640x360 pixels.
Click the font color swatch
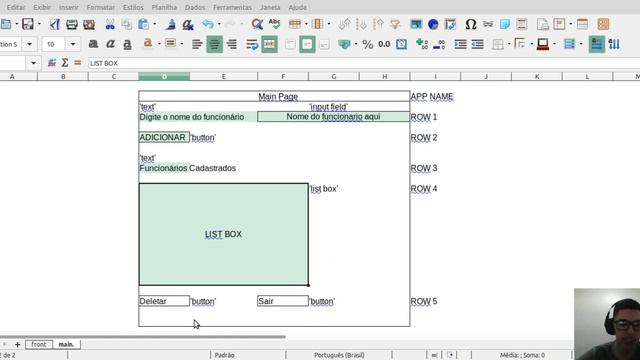pos(148,44)
